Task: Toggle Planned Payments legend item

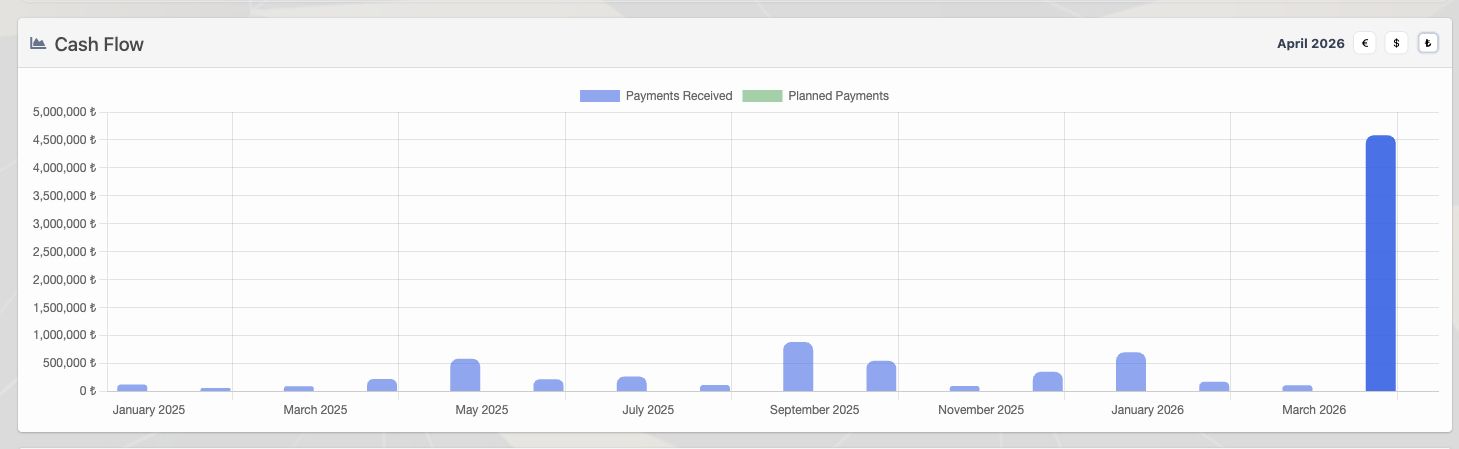Action: point(815,96)
